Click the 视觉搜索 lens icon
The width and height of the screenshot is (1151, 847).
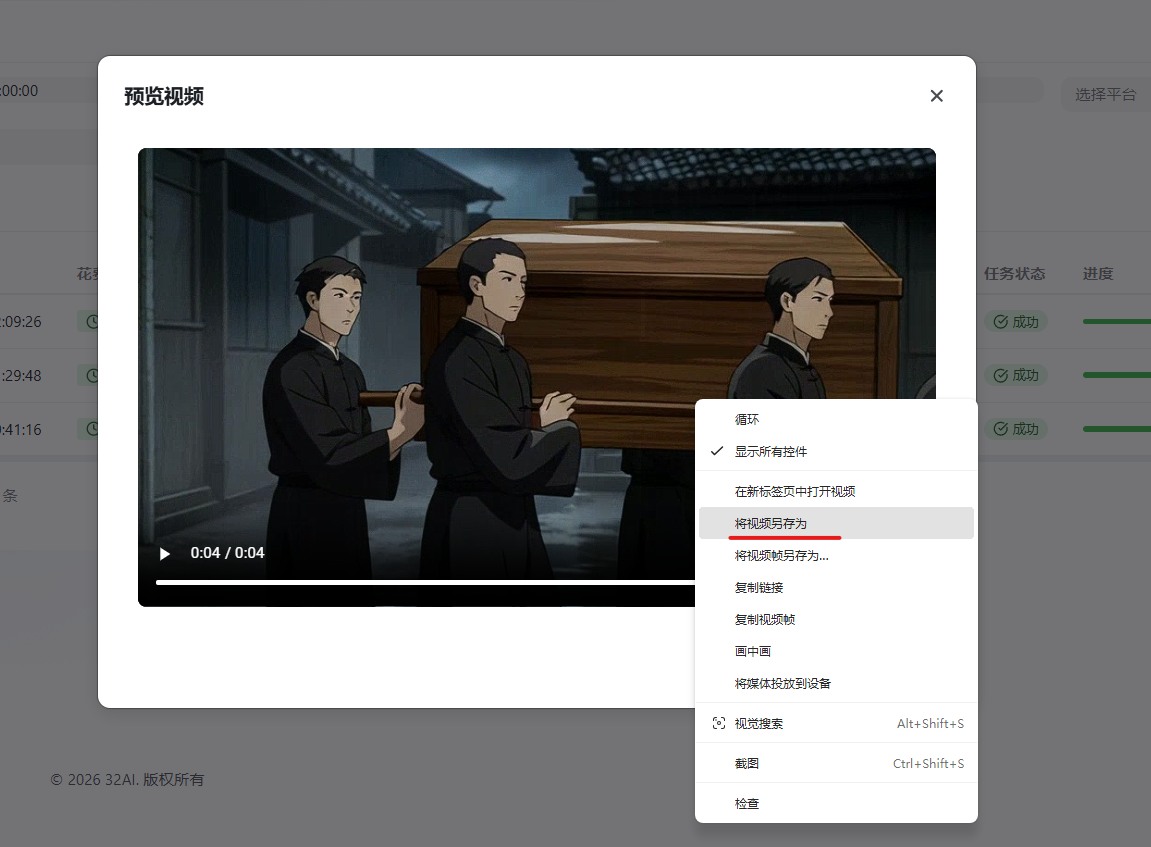tap(719, 724)
